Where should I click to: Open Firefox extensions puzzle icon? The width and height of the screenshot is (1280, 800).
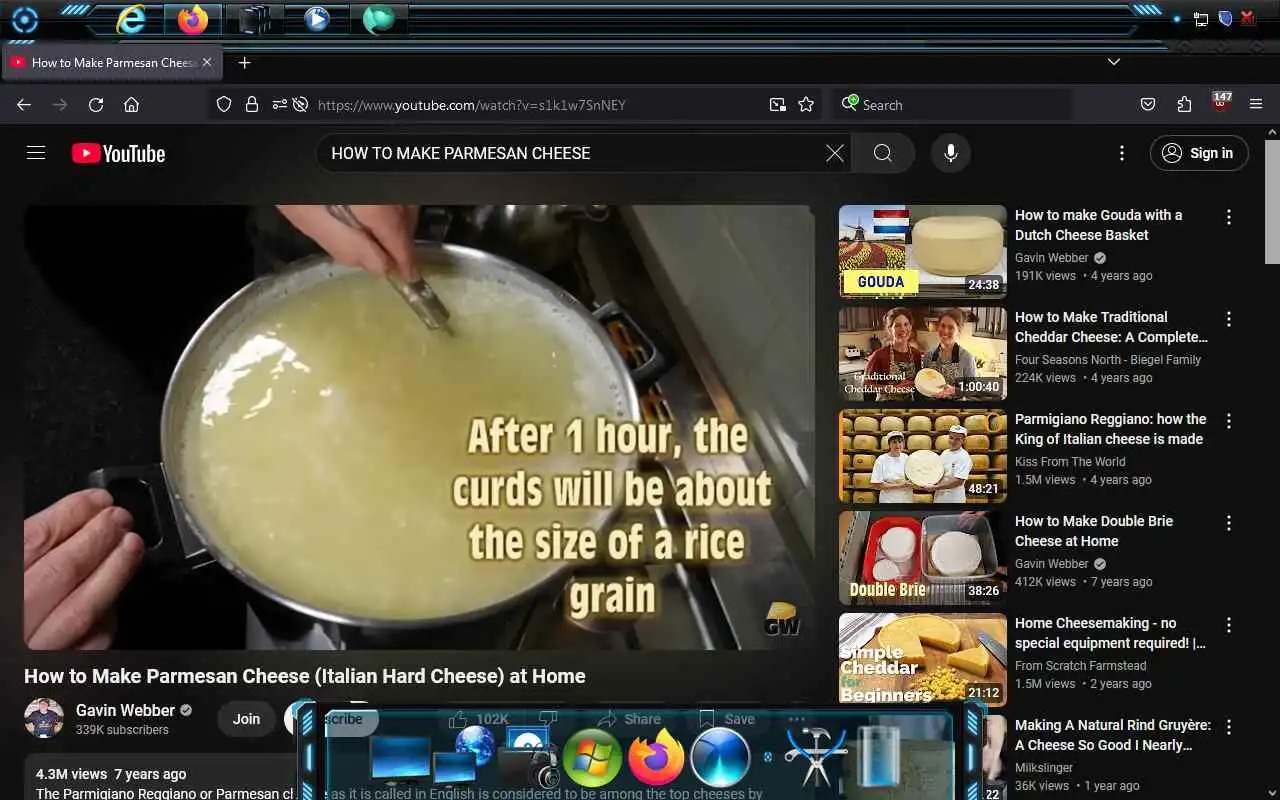(1184, 105)
